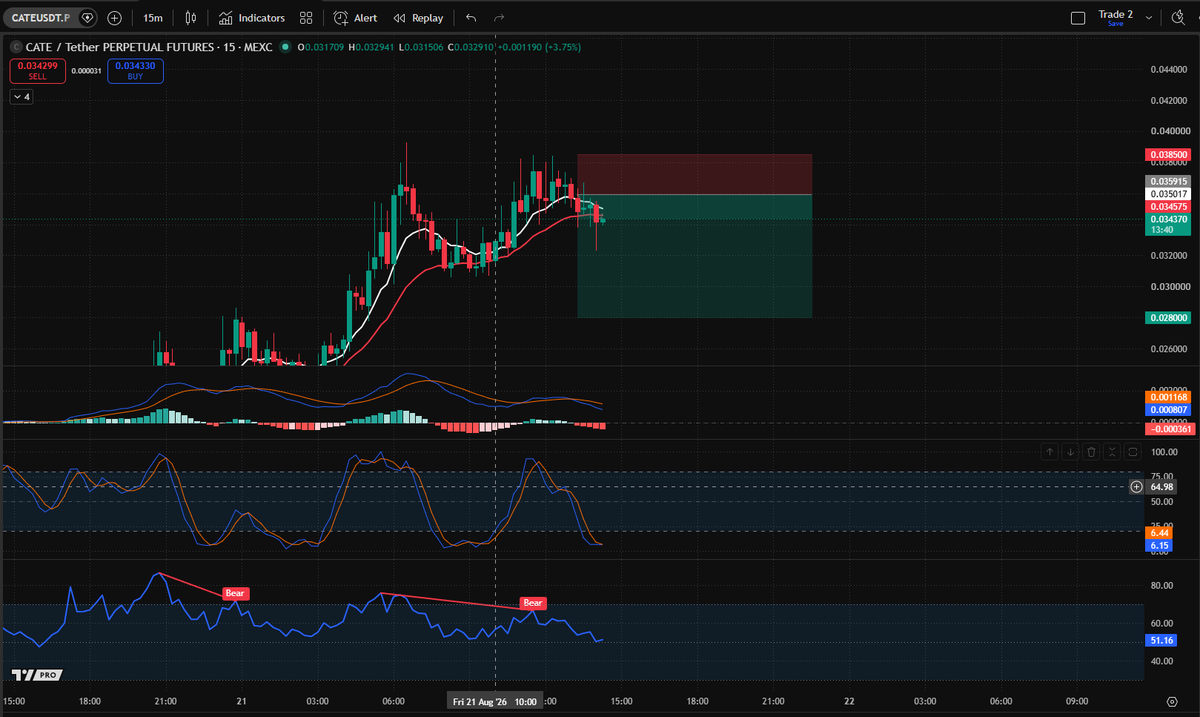The image size is (1200, 717).
Task: Select the green short position profit zone
Action: [x=694, y=256]
